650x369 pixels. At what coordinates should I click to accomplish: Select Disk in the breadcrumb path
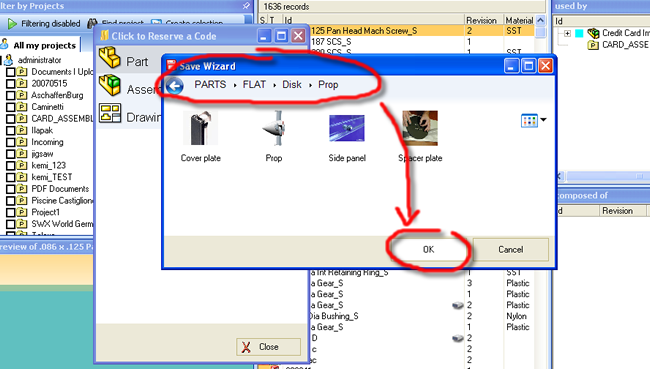pos(292,85)
